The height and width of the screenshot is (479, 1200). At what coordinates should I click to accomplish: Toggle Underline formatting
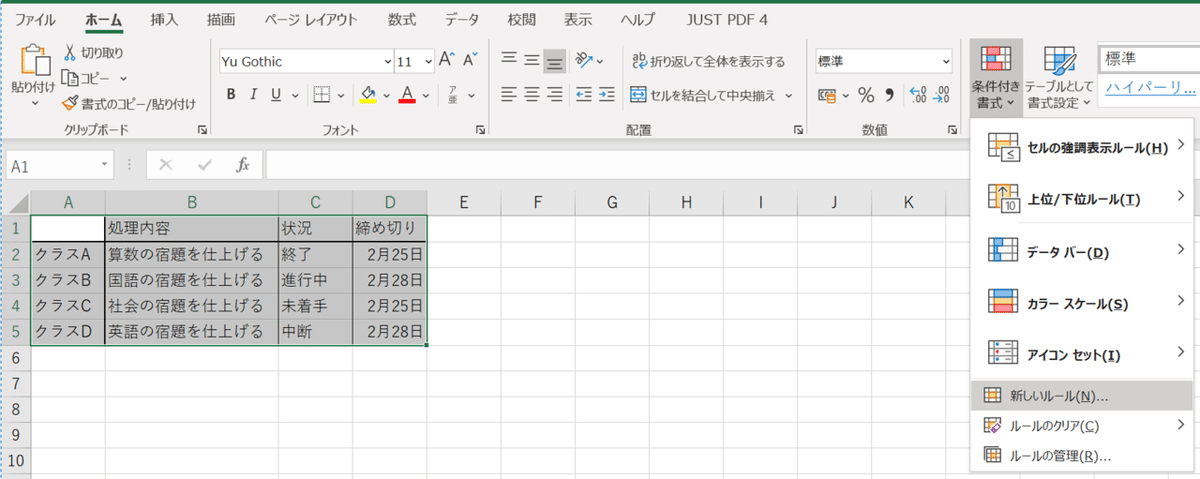click(278, 95)
